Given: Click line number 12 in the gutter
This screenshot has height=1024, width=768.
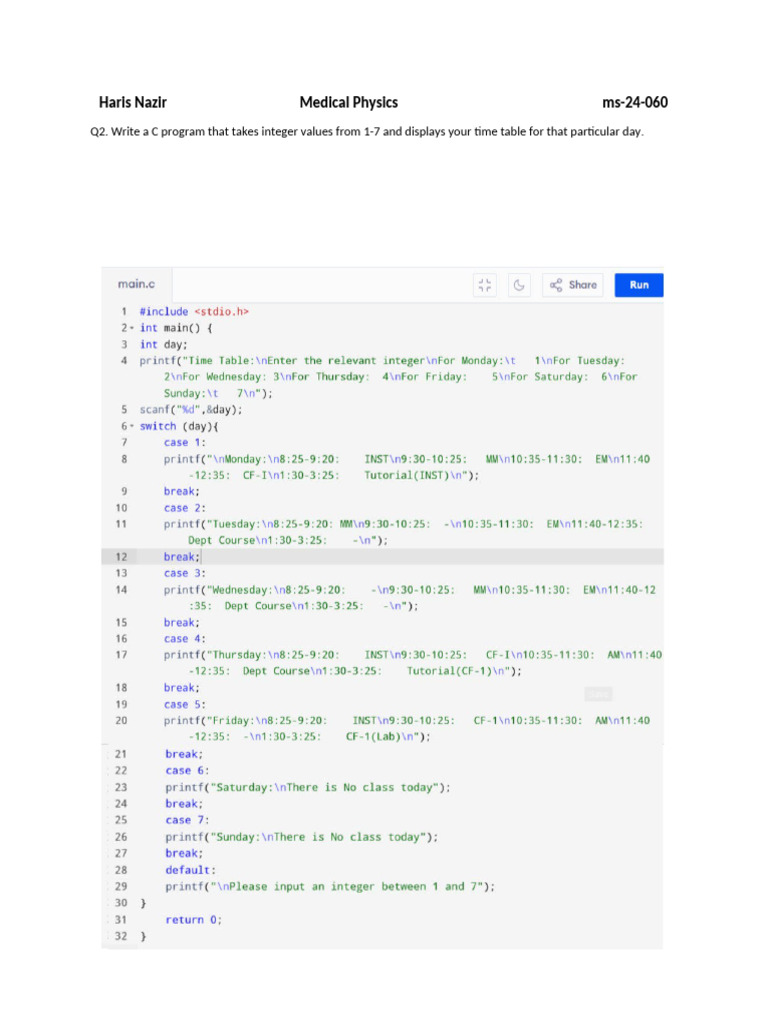Looking at the screenshot, I should (121, 557).
